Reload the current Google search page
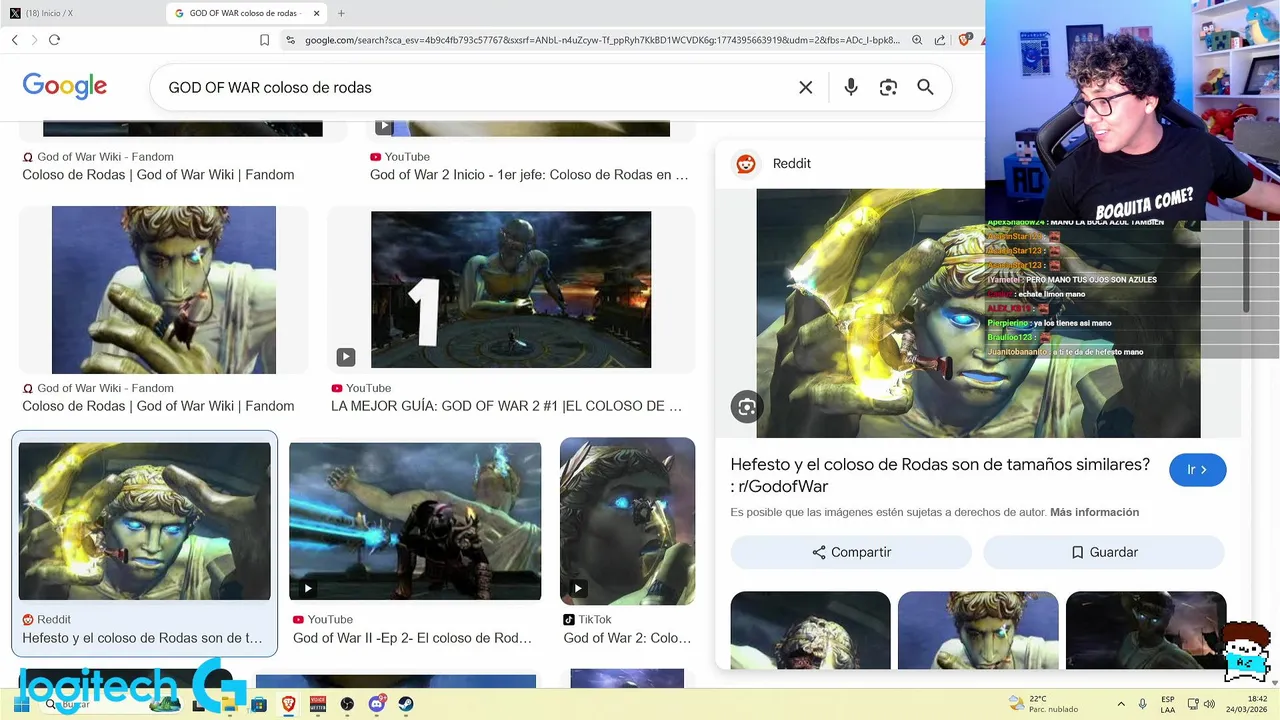Viewport: 1280px width, 720px height. pyautogui.click(x=54, y=40)
